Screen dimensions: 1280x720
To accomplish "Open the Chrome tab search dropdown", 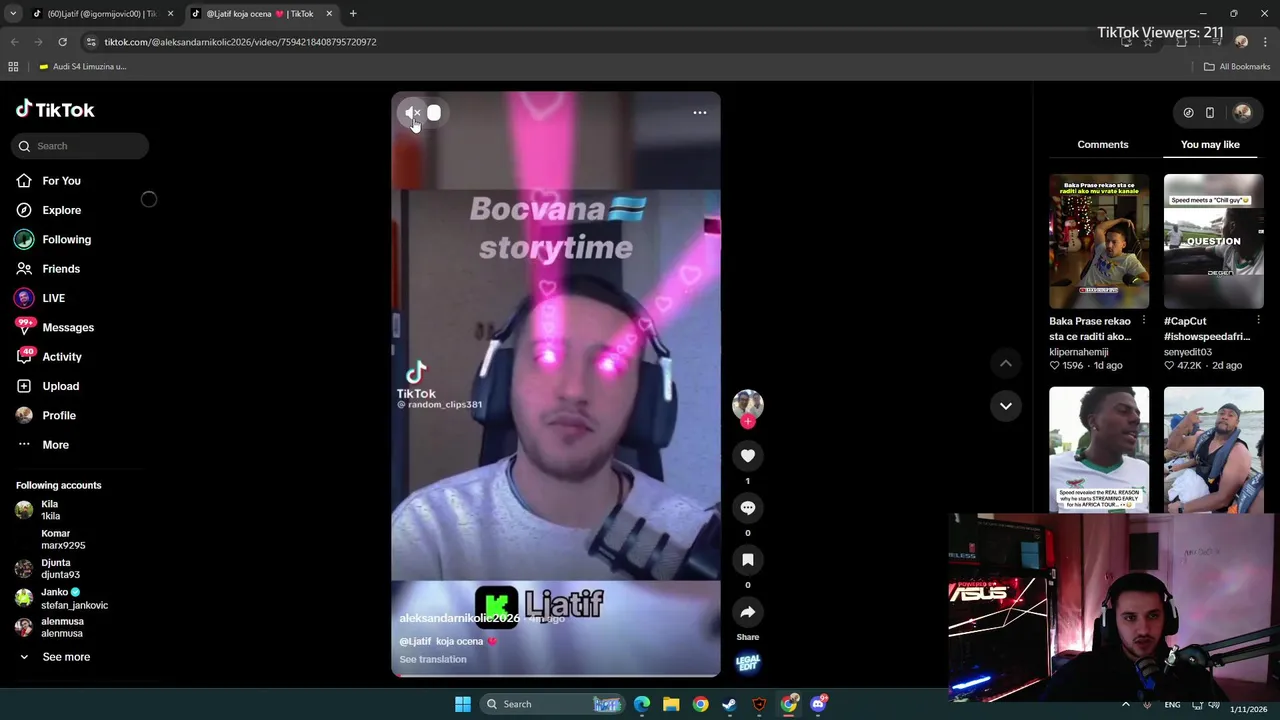I will tap(13, 14).
